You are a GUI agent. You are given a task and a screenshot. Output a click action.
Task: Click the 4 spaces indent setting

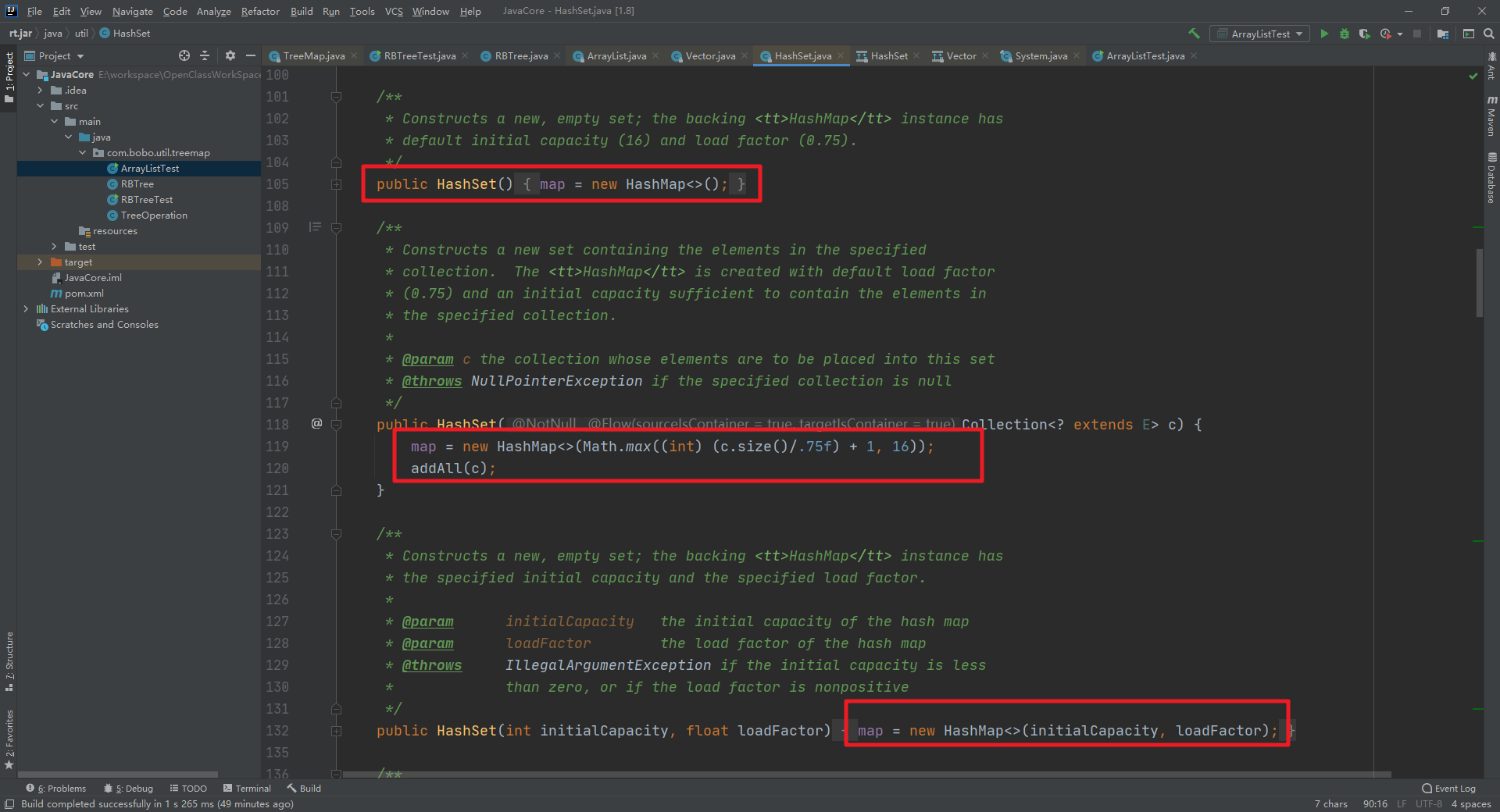[x=1471, y=803]
